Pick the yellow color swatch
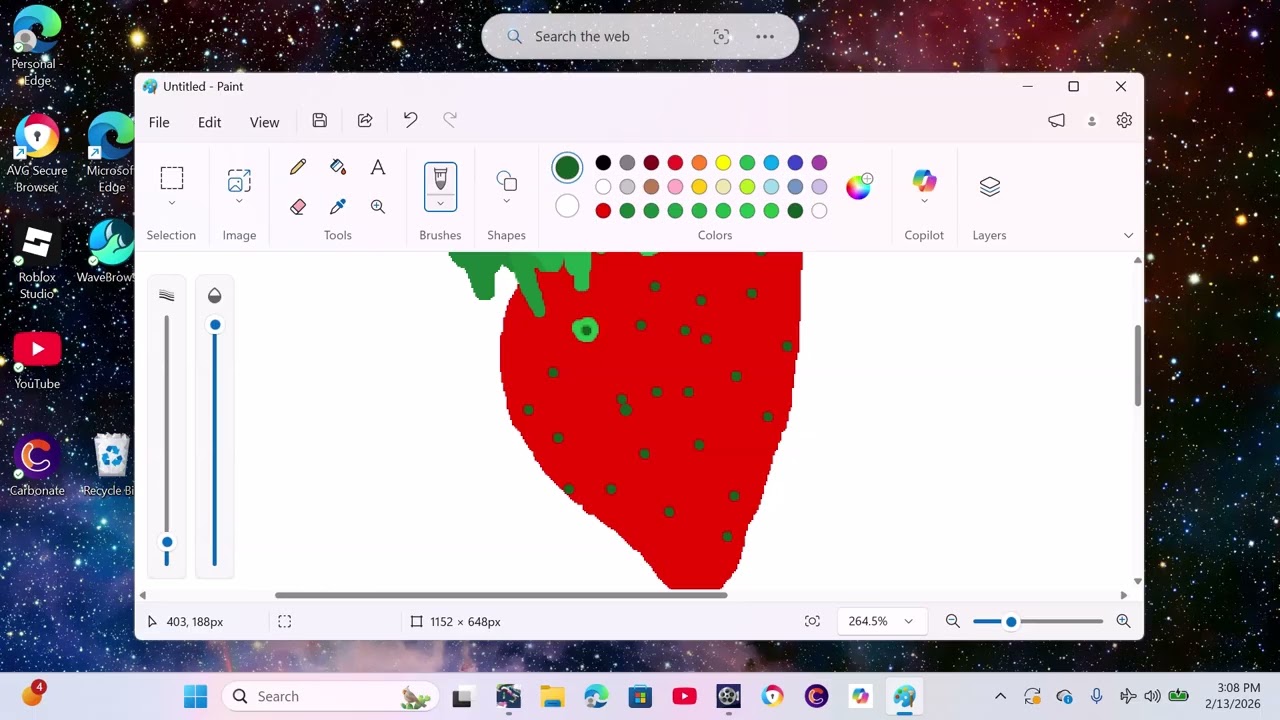The width and height of the screenshot is (1280, 720). click(723, 163)
